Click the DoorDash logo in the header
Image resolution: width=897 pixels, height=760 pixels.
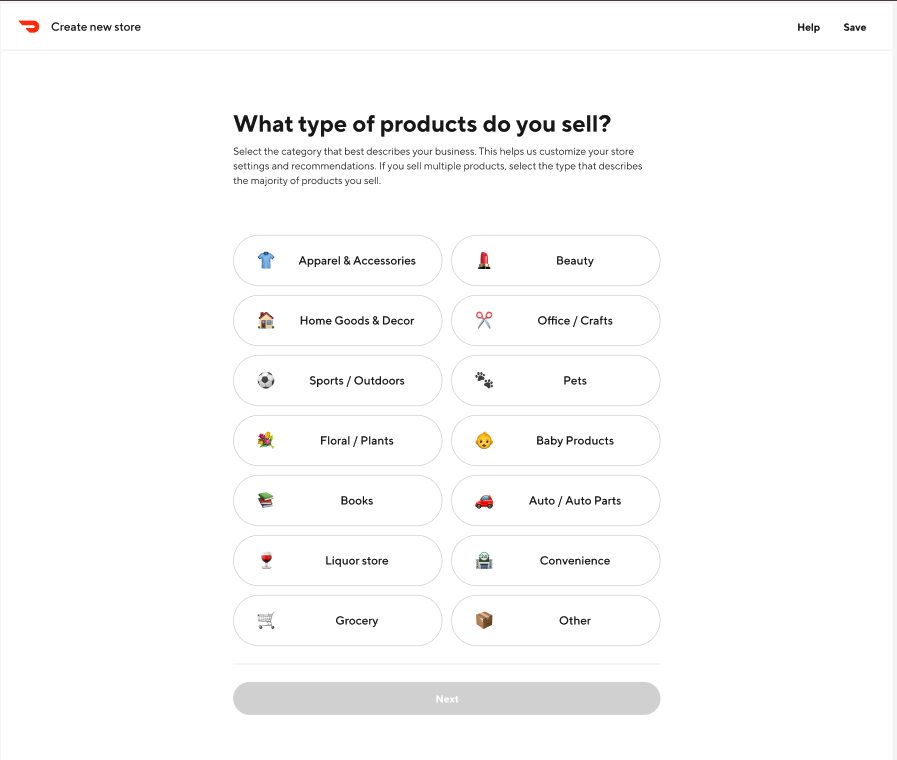[x=29, y=26]
